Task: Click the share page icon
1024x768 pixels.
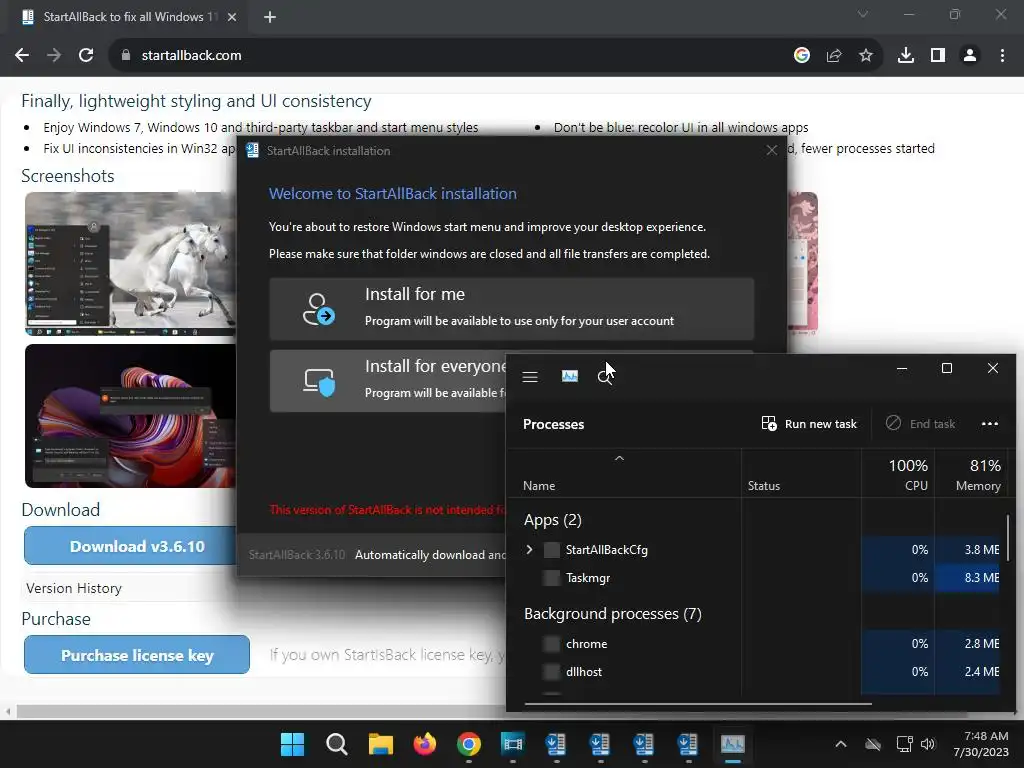Action: [x=833, y=56]
